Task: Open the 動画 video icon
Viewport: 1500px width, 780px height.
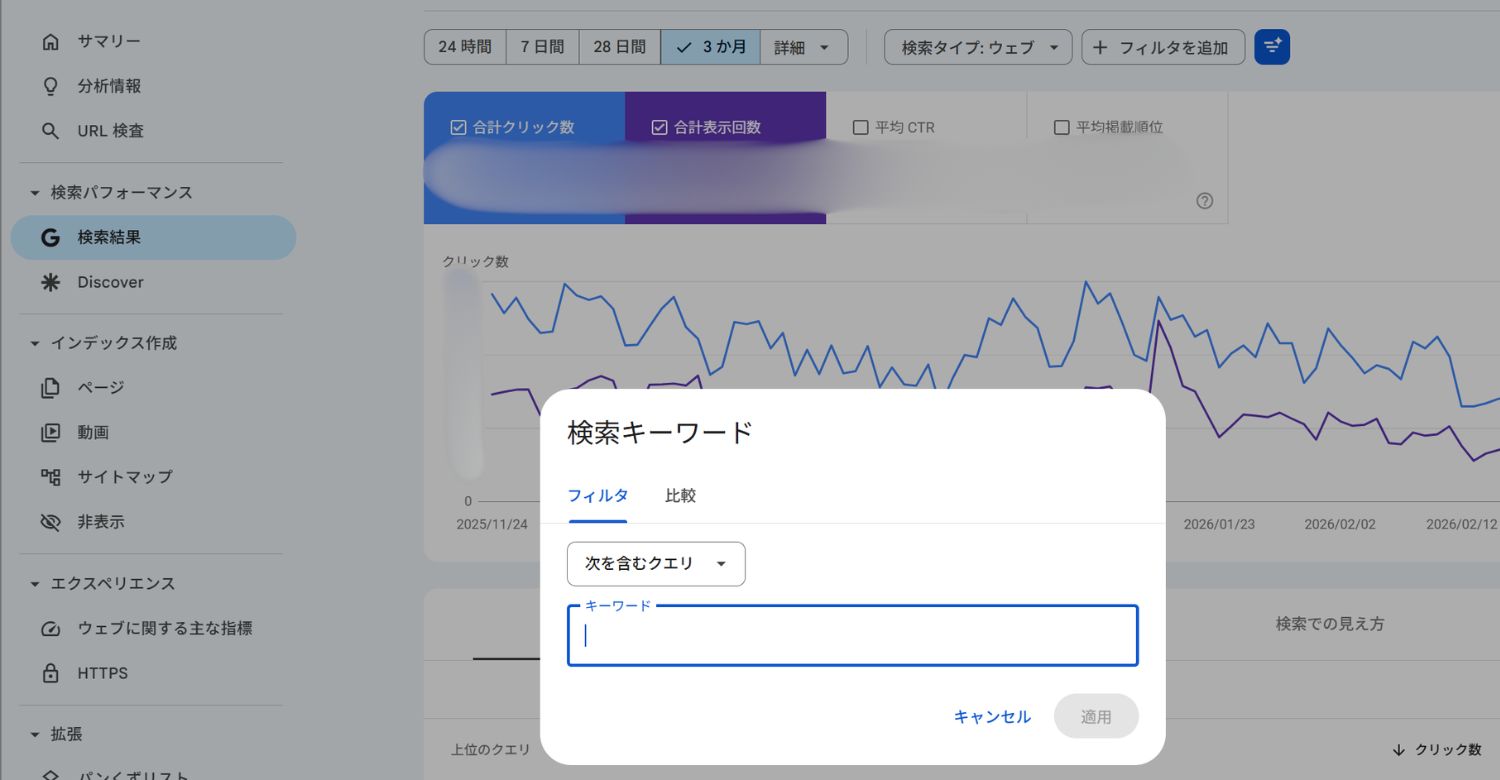Action: [x=51, y=433]
